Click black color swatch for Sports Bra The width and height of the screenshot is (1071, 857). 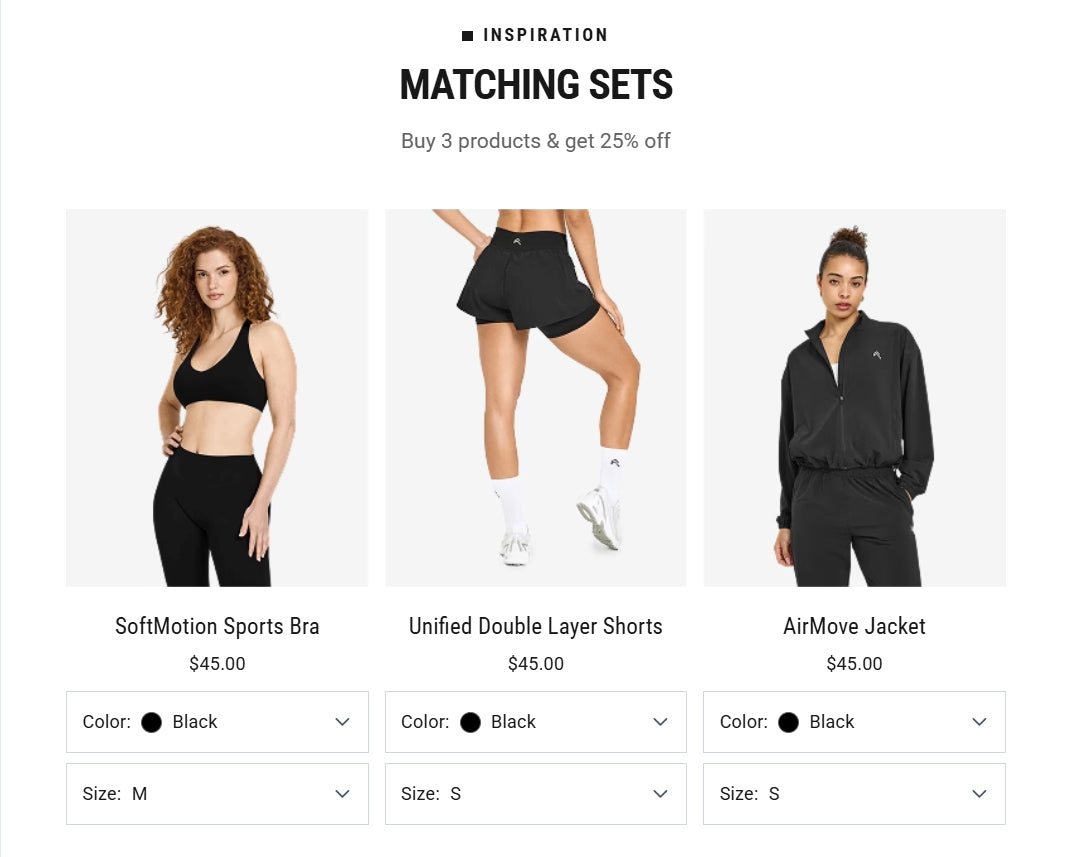(x=152, y=722)
